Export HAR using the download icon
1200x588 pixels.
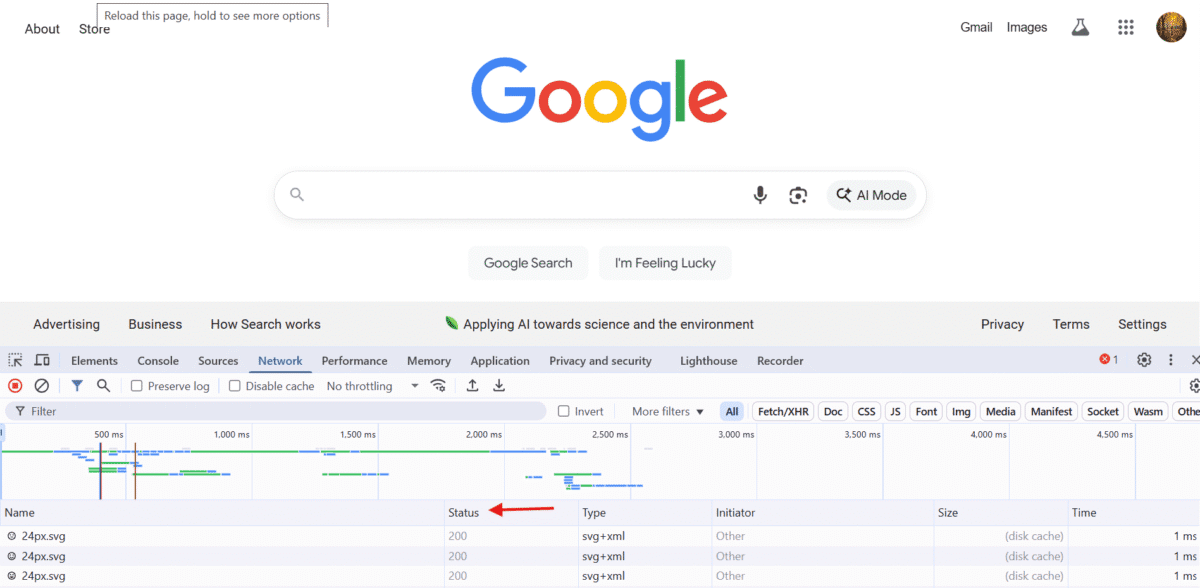click(499, 385)
